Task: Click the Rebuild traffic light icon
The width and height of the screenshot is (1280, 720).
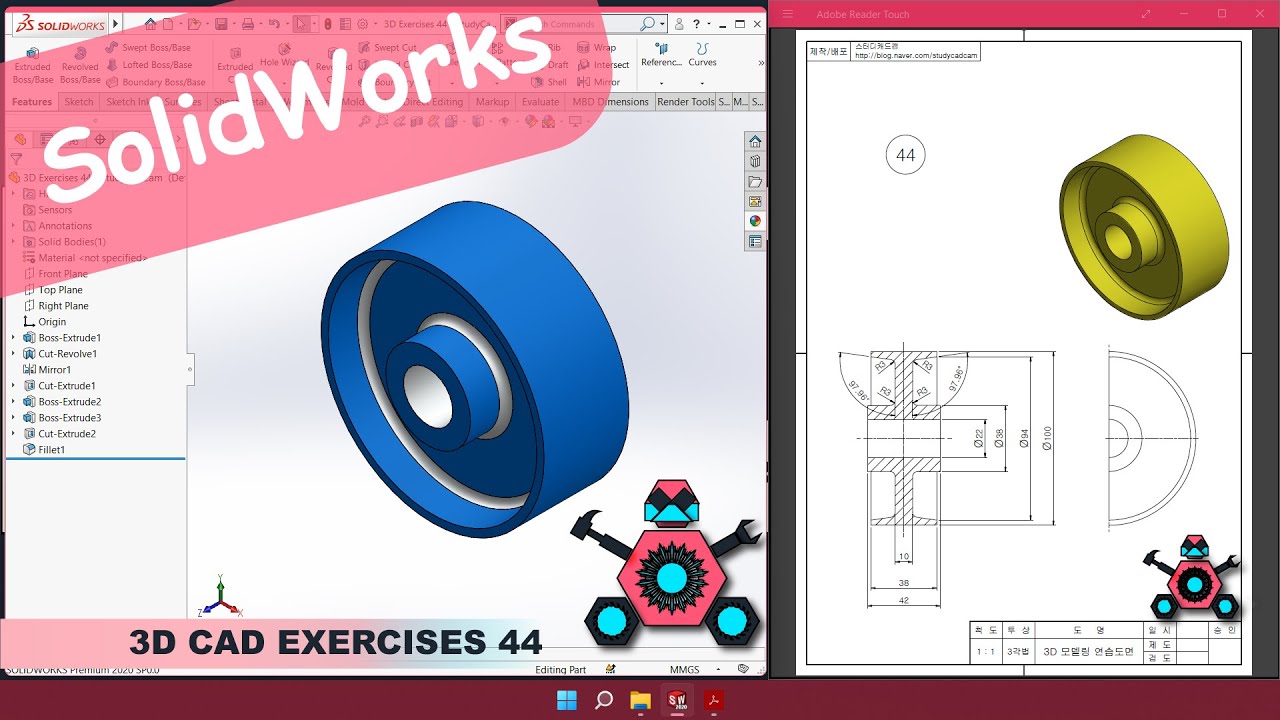Action: (x=328, y=23)
